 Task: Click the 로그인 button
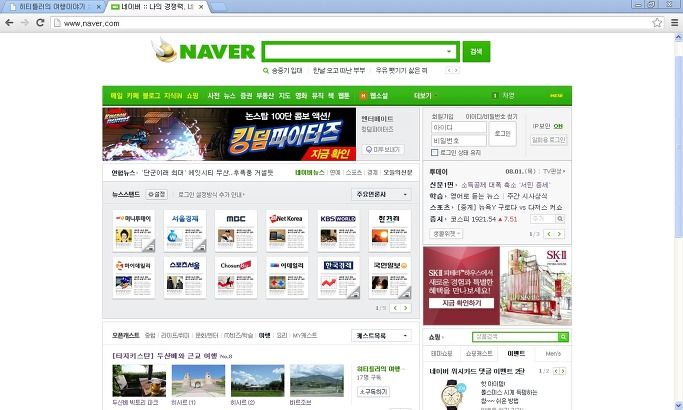502,134
